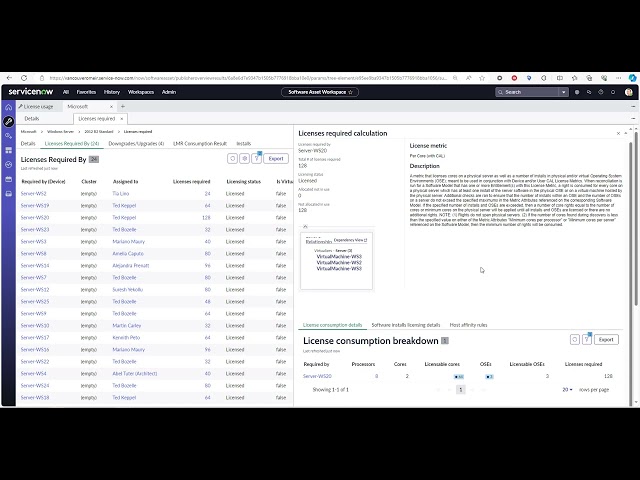
Task: Open the calendar icon in left sidebar
Action: point(9,179)
